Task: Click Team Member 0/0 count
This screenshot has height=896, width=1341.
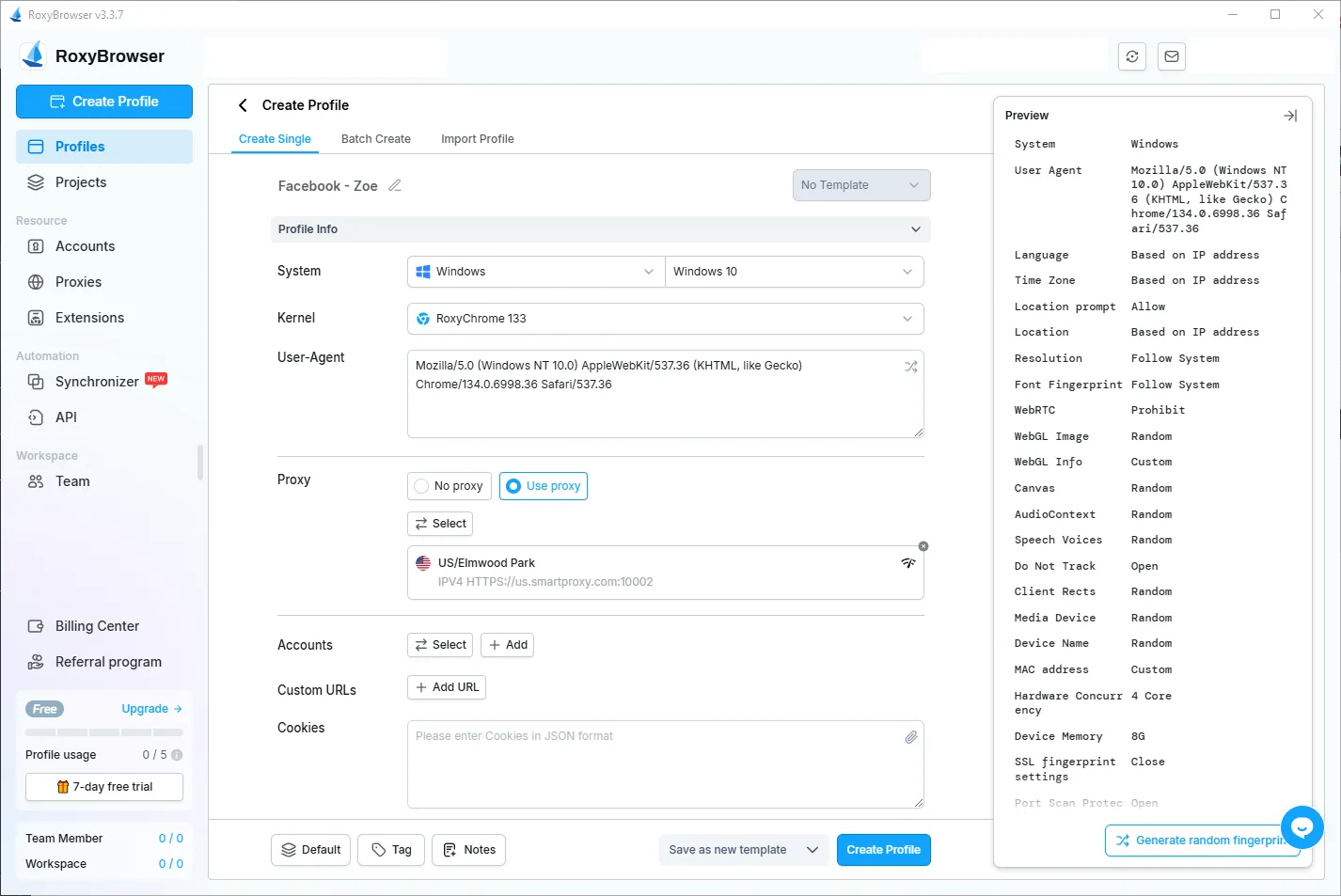Action: point(171,839)
